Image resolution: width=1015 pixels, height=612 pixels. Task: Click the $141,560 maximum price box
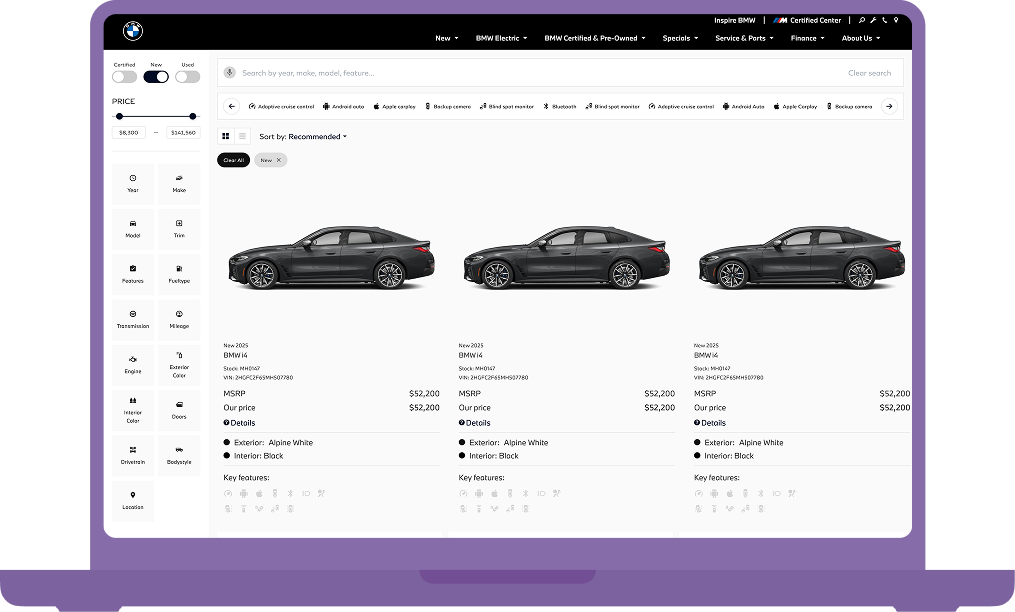pos(183,133)
